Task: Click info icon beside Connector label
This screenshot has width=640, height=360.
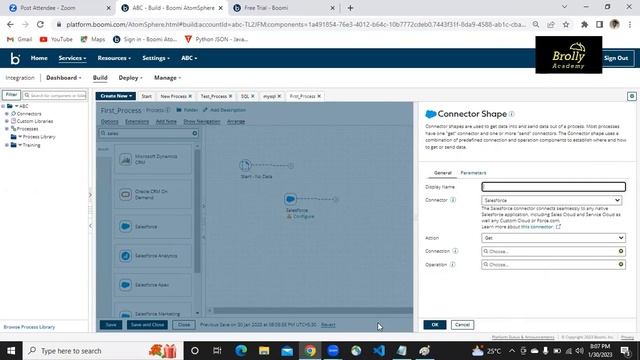Action: coord(453,200)
